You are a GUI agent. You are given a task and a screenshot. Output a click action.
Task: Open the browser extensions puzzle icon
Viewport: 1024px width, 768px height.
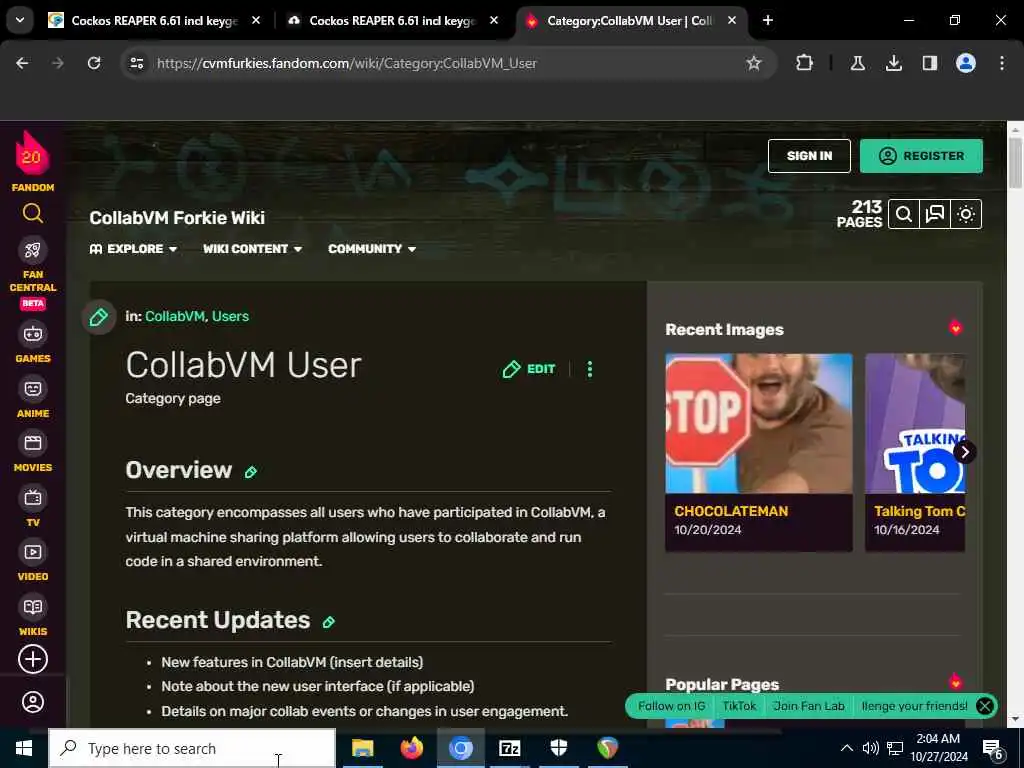pos(805,63)
